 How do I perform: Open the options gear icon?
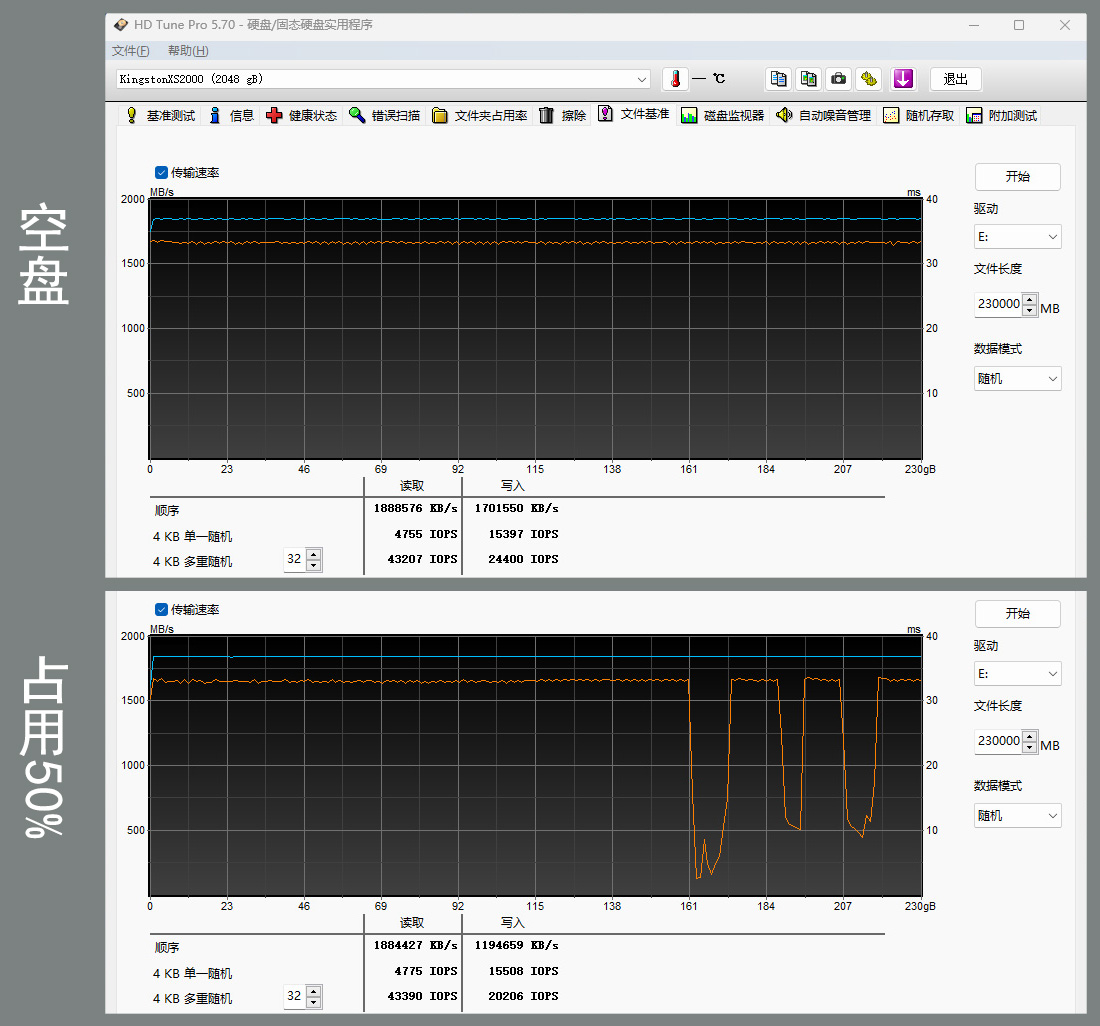tap(868, 79)
